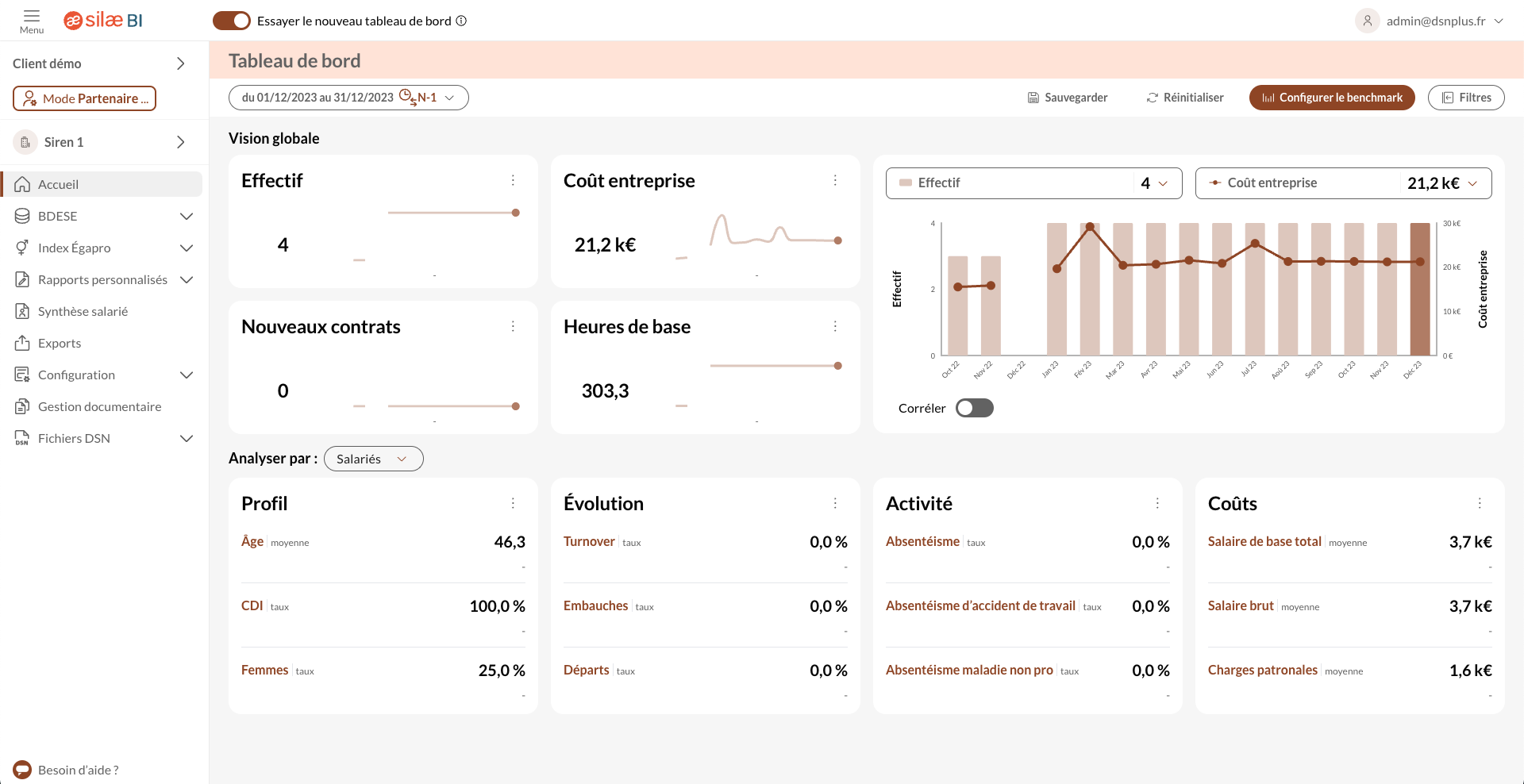Click the Siren 1 building icon
Screen dimensions: 1524x784
(25, 142)
